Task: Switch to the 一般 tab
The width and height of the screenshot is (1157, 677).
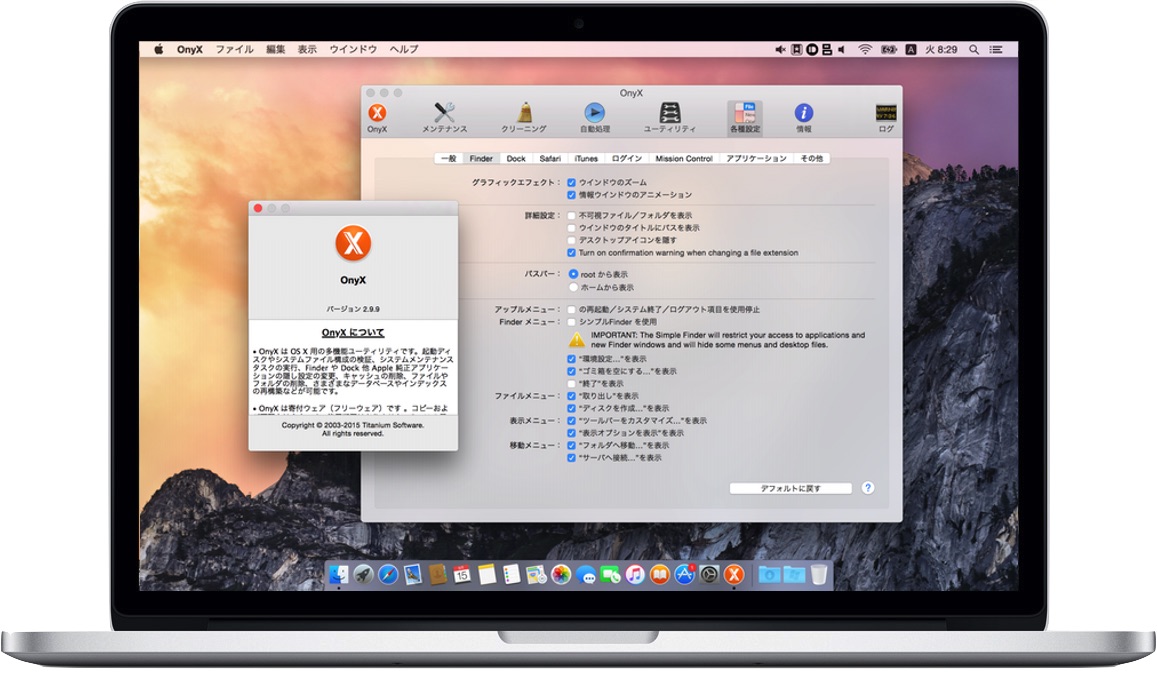Action: coord(449,159)
